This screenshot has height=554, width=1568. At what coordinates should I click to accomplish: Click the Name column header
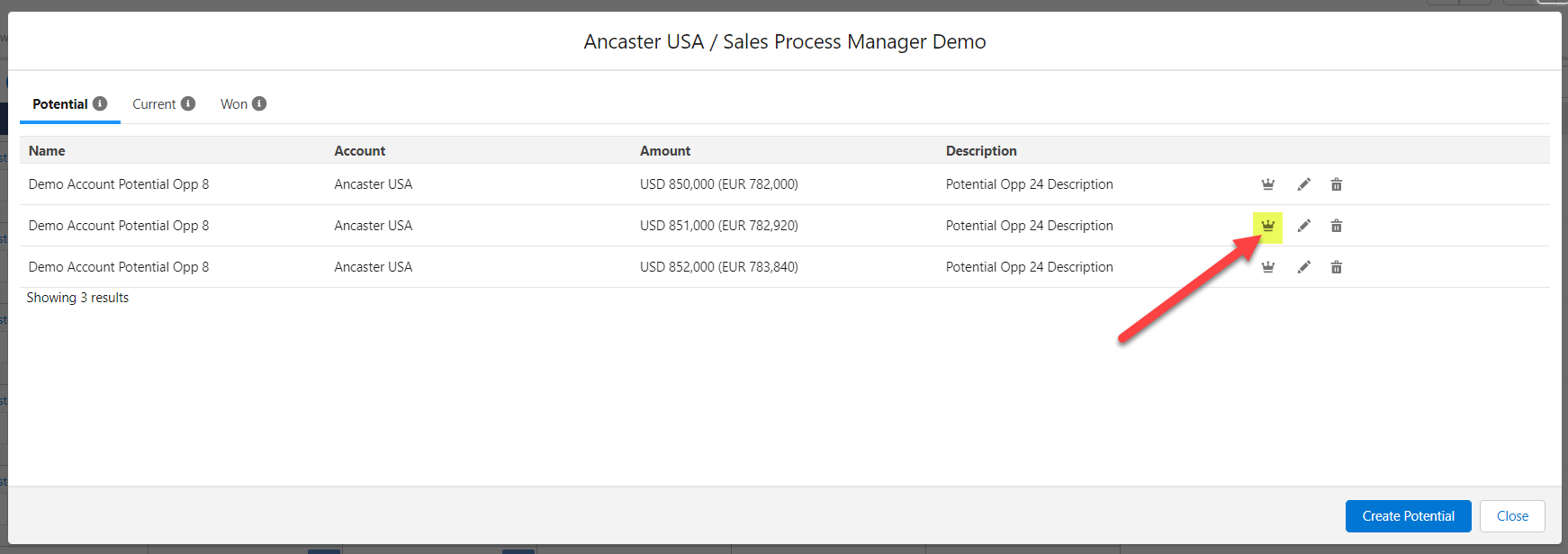coord(47,151)
